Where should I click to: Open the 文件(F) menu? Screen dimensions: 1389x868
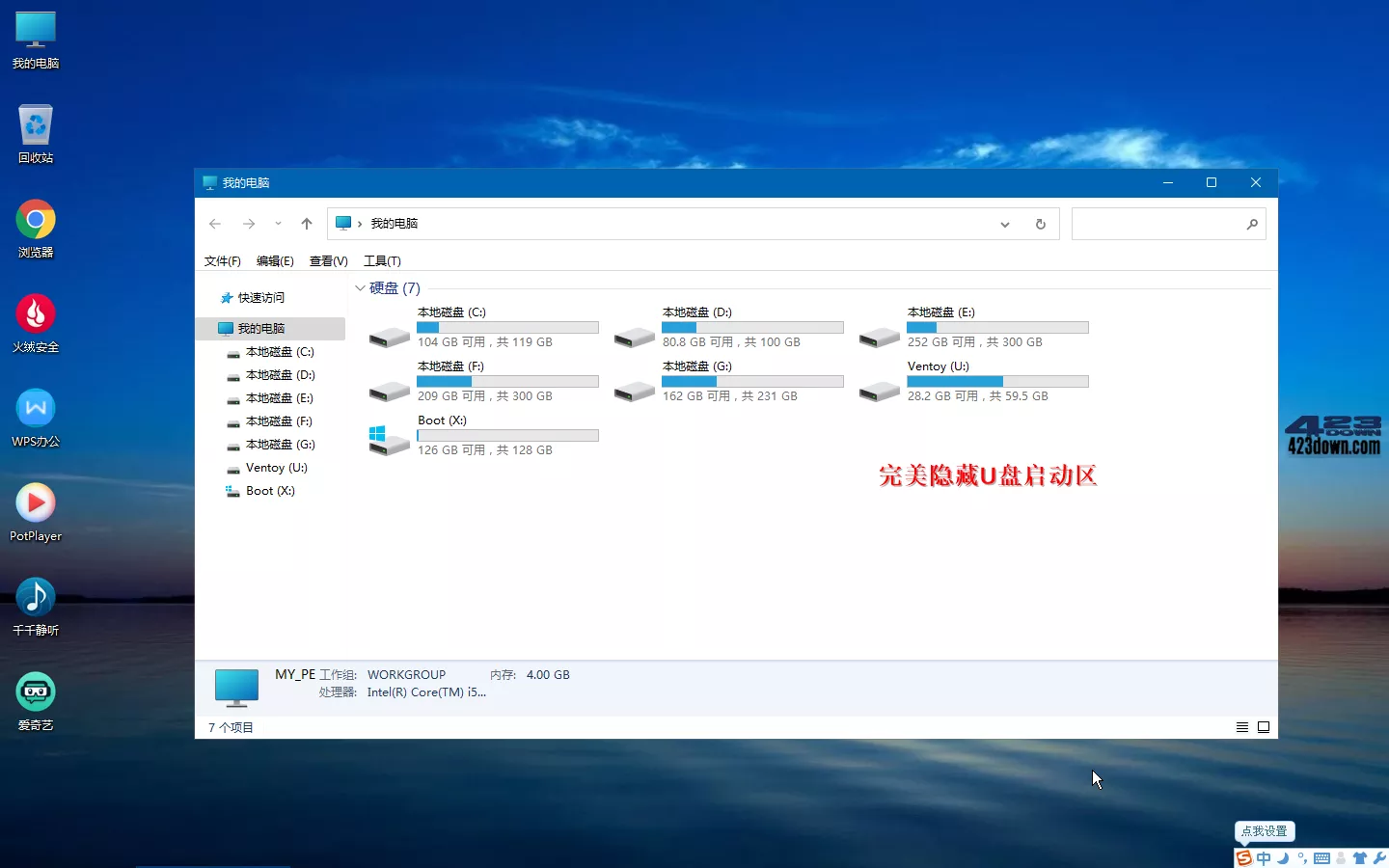pos(222,261)
